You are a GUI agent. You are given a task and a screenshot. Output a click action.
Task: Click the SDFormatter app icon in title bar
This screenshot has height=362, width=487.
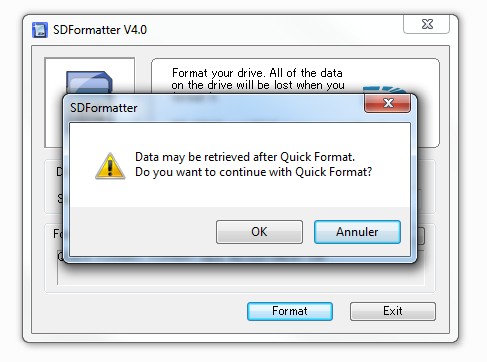point(40,30)
